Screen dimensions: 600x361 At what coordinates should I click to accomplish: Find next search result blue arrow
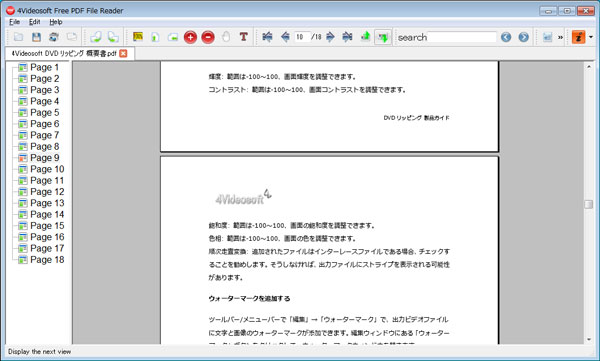(x=523, y=37)
